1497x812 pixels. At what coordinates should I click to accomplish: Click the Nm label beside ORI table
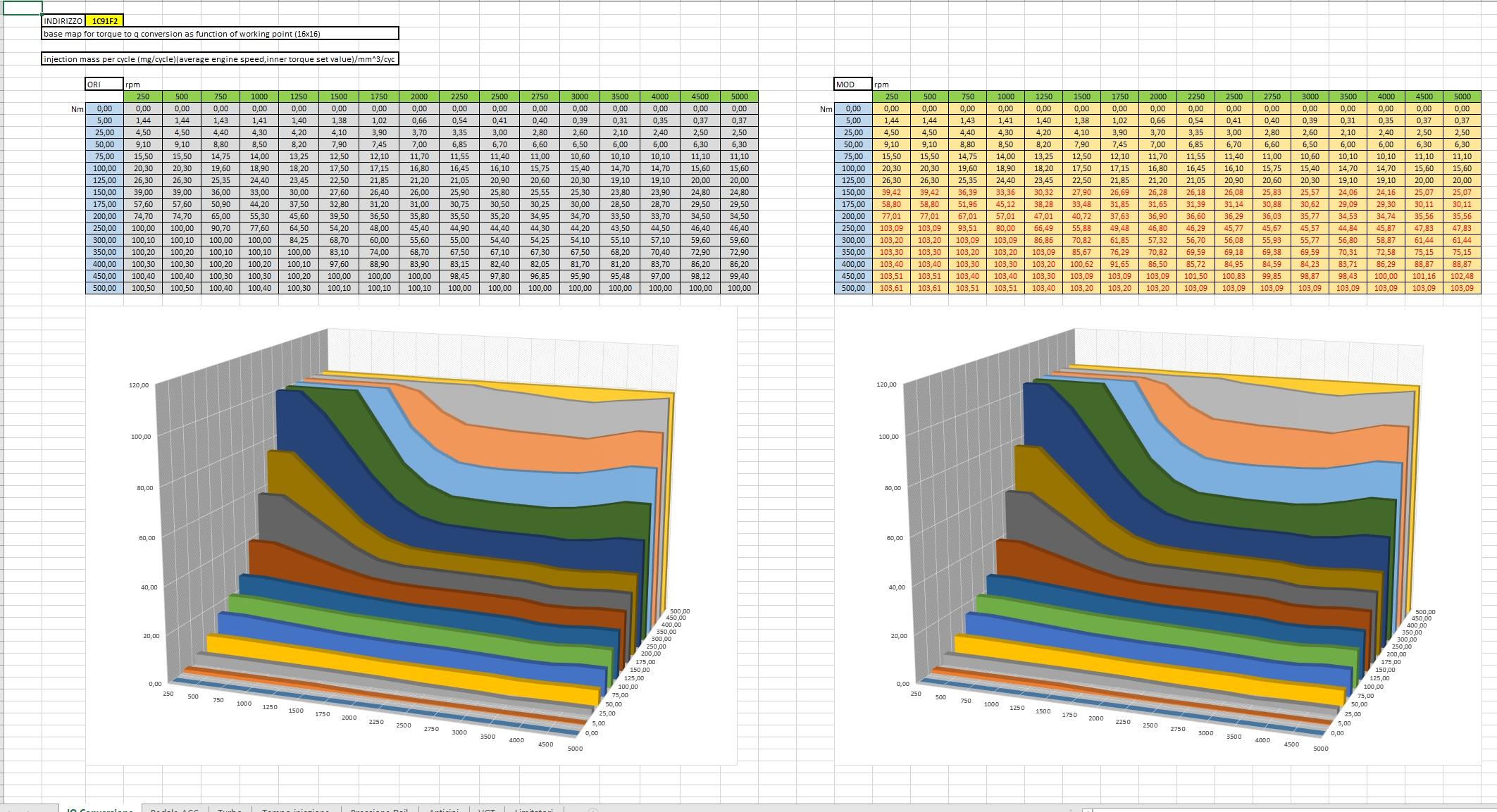77,109
